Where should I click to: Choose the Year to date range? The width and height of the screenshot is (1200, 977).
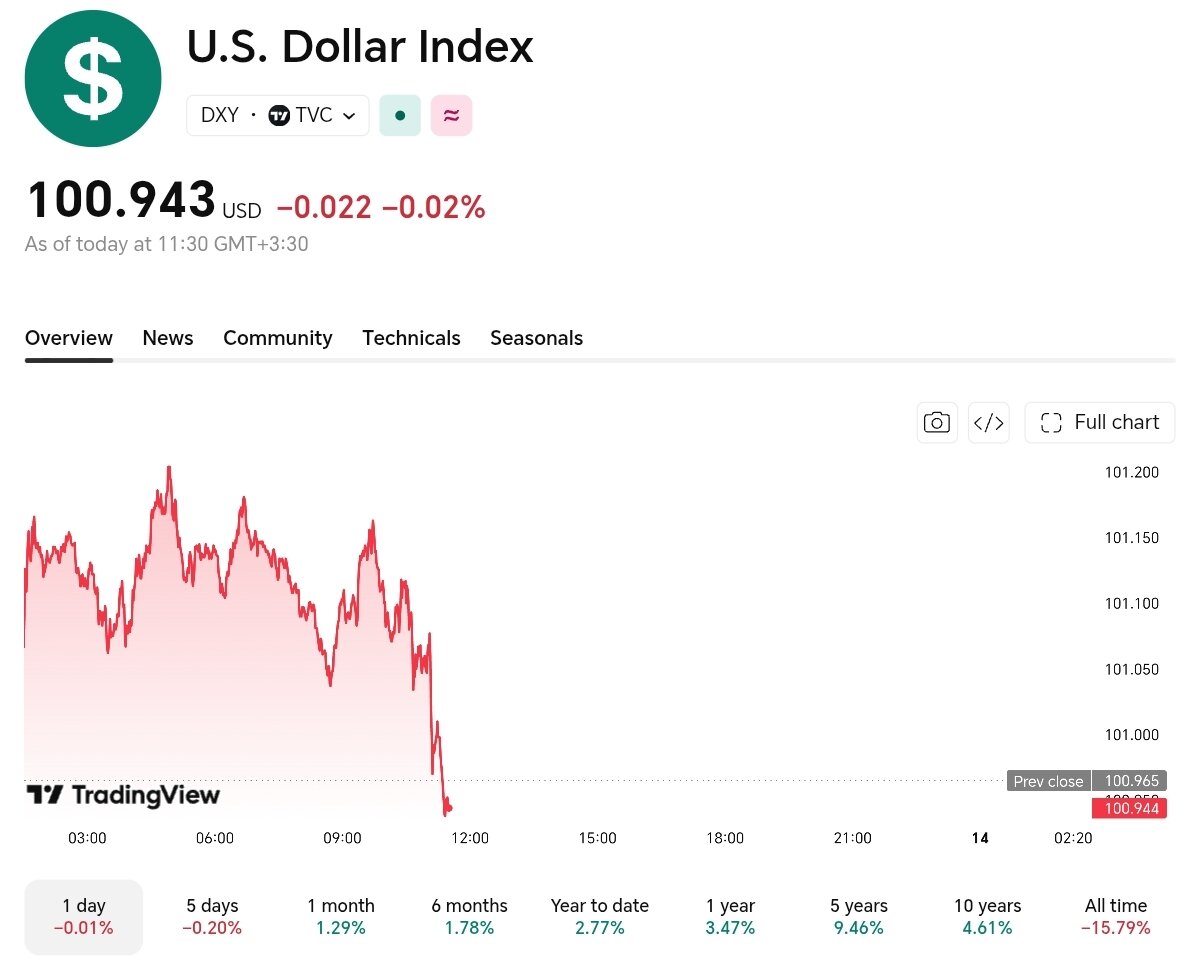[600, 917]
